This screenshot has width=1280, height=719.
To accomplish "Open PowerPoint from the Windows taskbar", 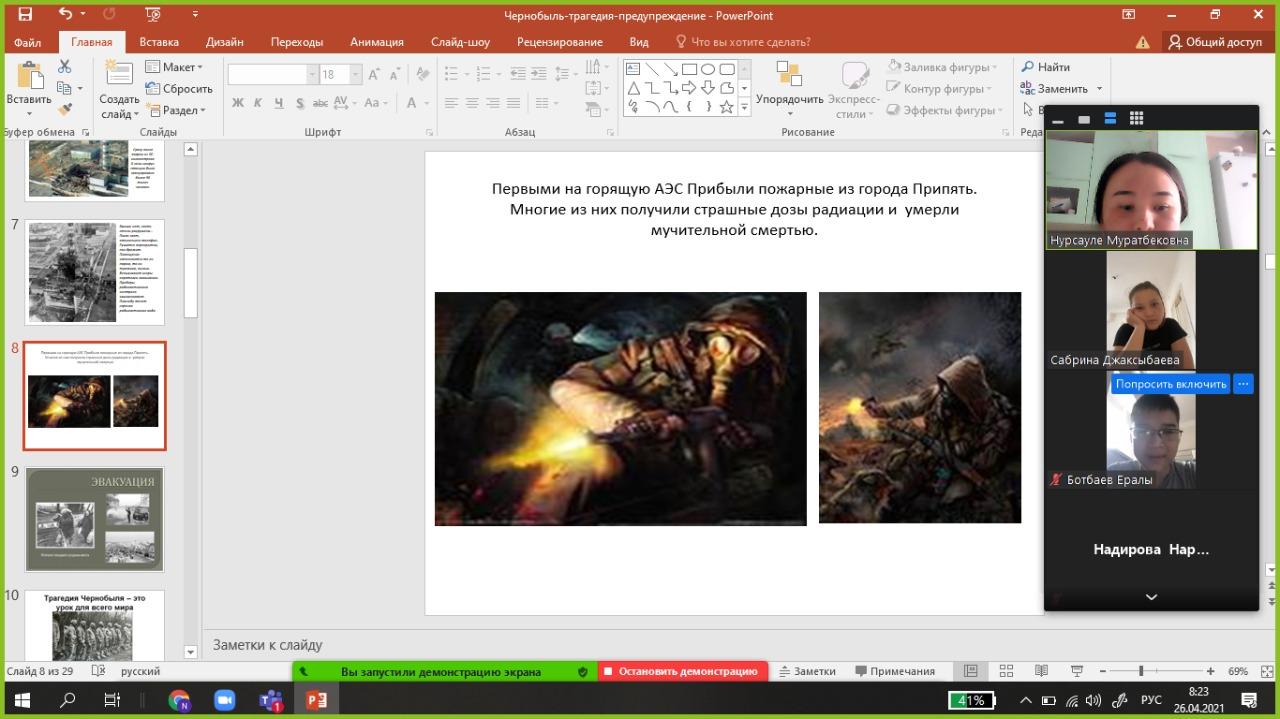I will click(317, 700).
